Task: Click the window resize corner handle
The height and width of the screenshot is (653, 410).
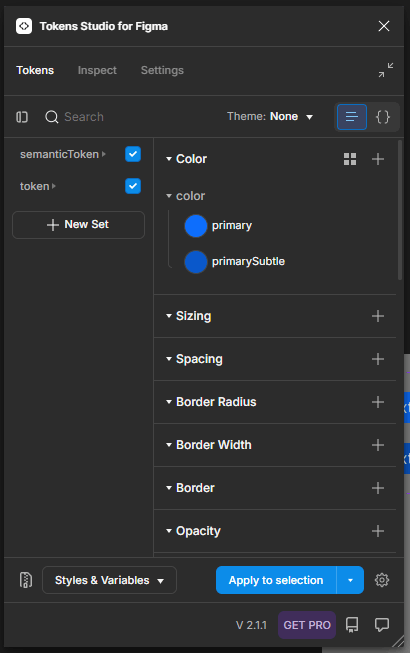Action: pos(398,641)
